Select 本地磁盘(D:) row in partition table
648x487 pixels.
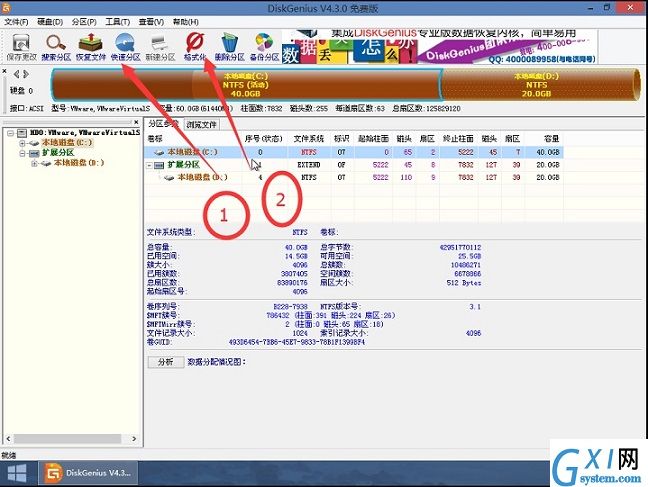[x=353, y=177]
